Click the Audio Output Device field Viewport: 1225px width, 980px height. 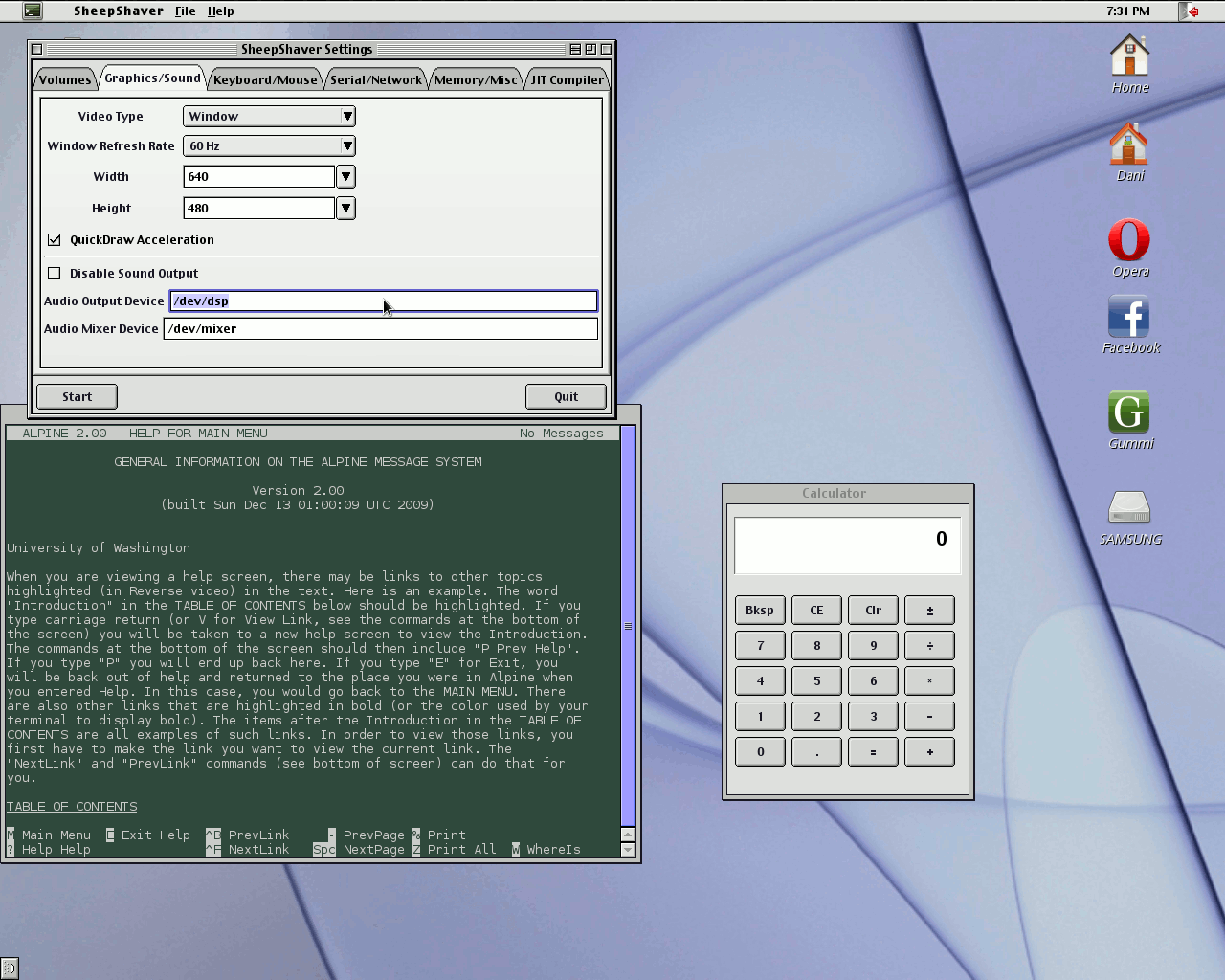(383, 301)
